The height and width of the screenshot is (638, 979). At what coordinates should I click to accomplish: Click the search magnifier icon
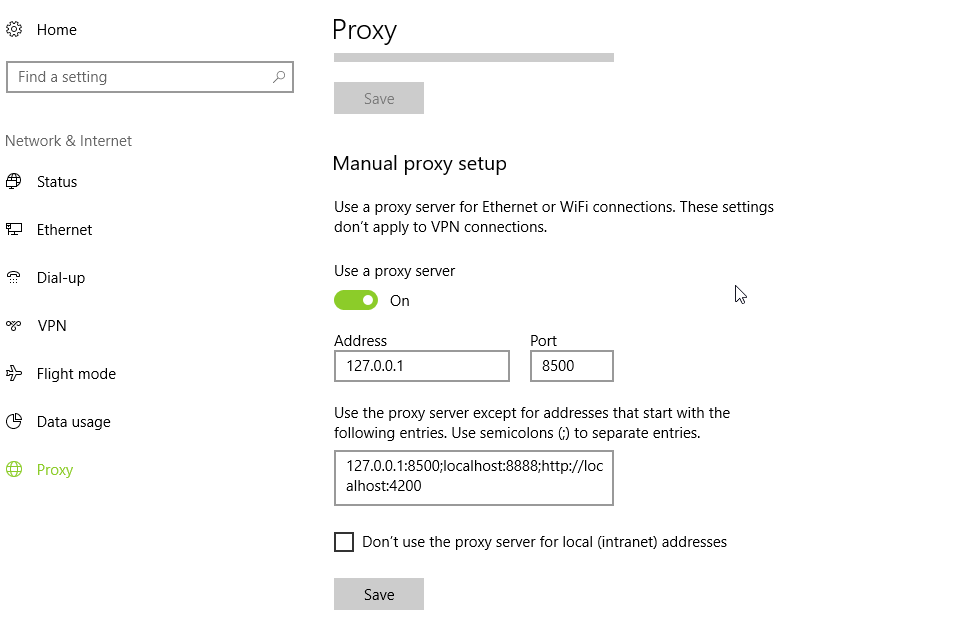point(279,77)
